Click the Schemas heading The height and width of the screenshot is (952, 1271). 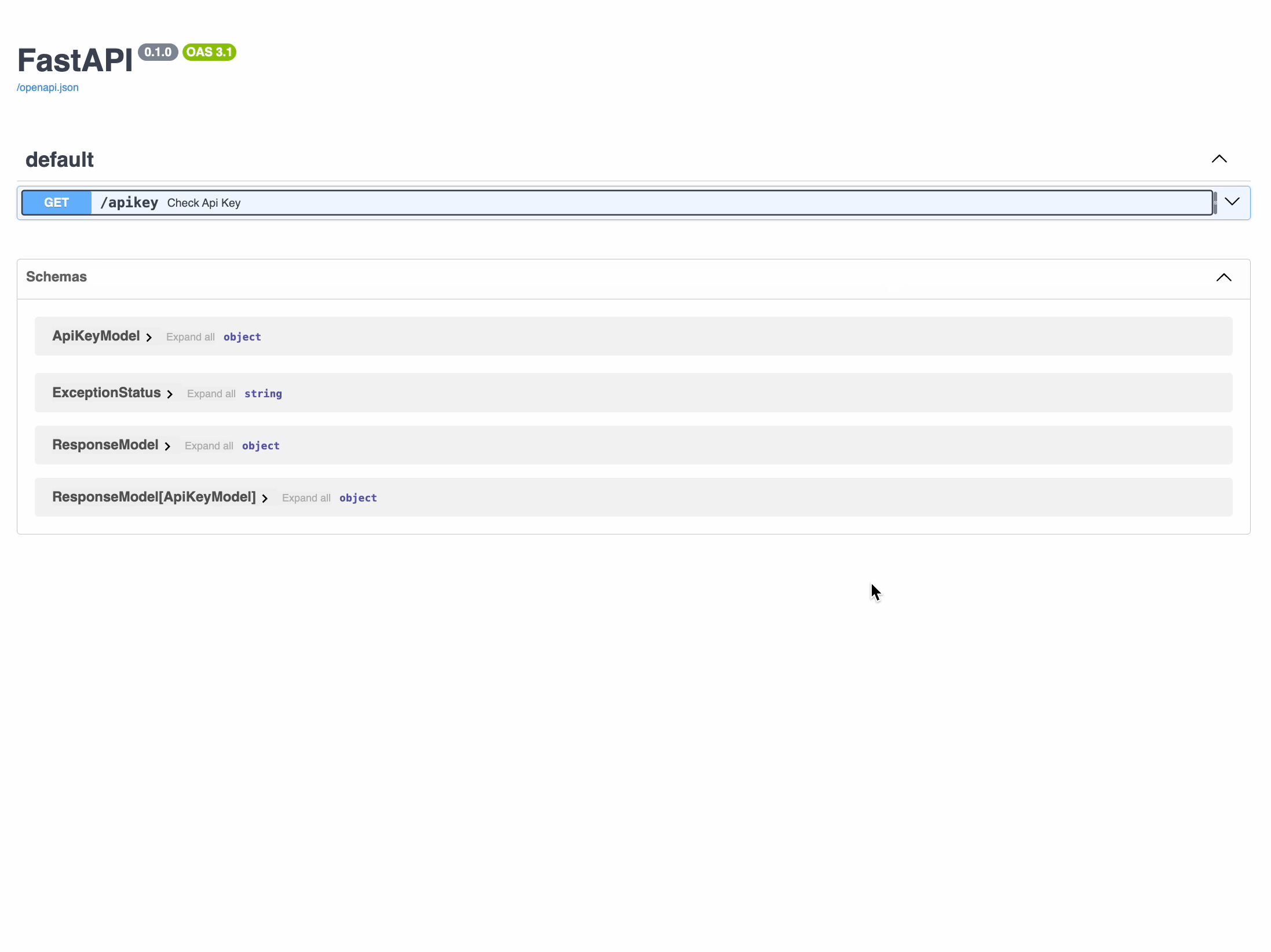56,277
